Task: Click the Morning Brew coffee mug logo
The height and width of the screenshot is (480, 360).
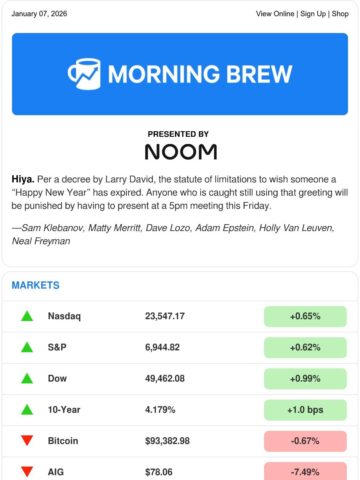Action: click(84, 74)
